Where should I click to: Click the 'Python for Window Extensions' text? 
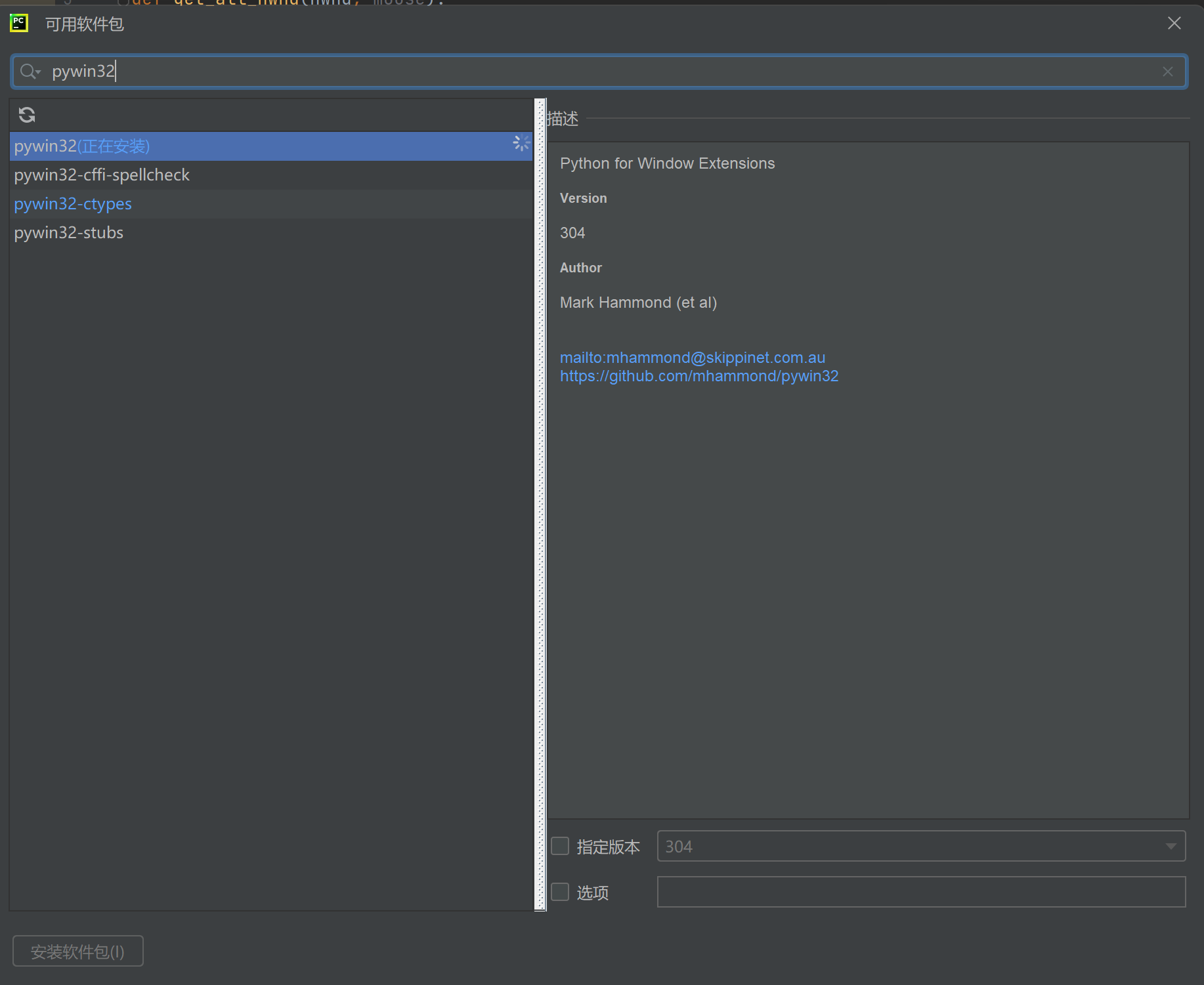pyautogui.click(x=667, y=163)
